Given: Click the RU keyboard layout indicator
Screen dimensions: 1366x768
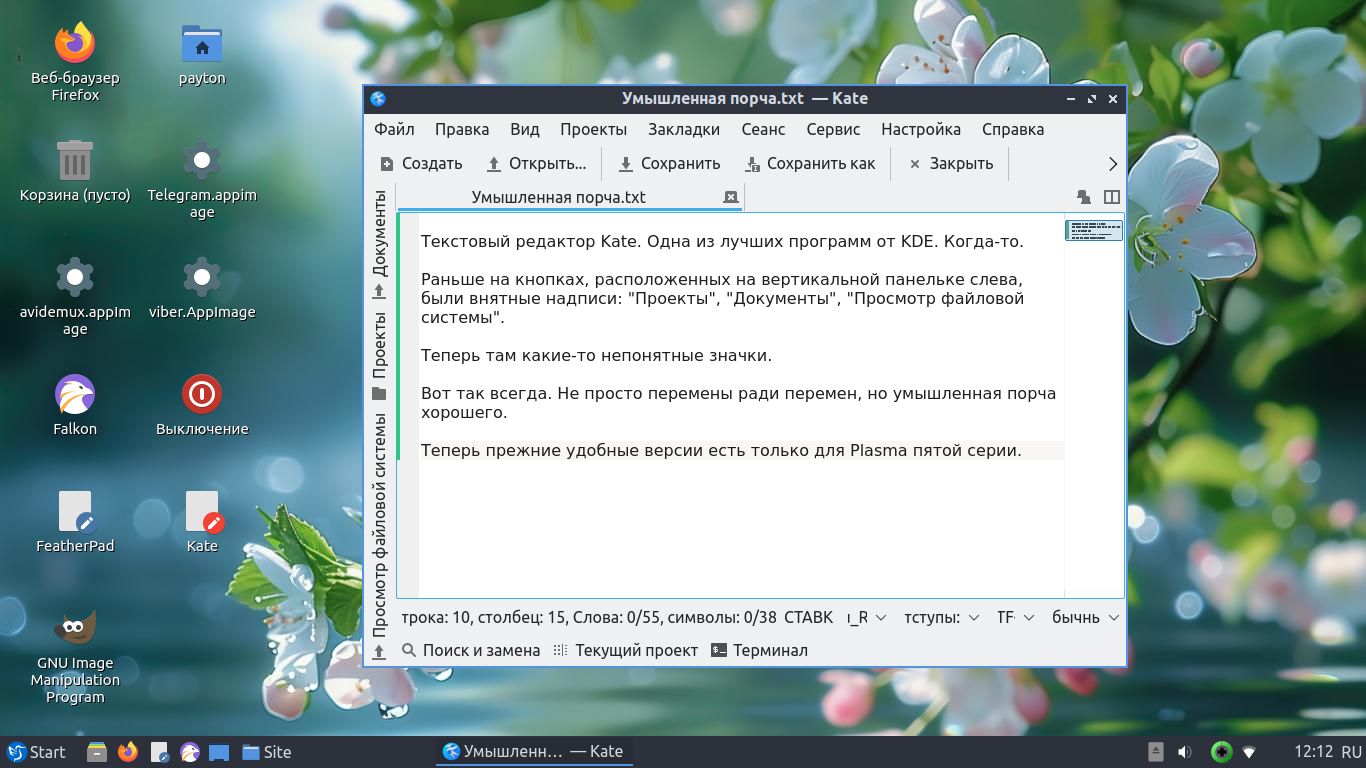Looking at the screenshot, I should pyautogui.click(x=1352, y=752).
